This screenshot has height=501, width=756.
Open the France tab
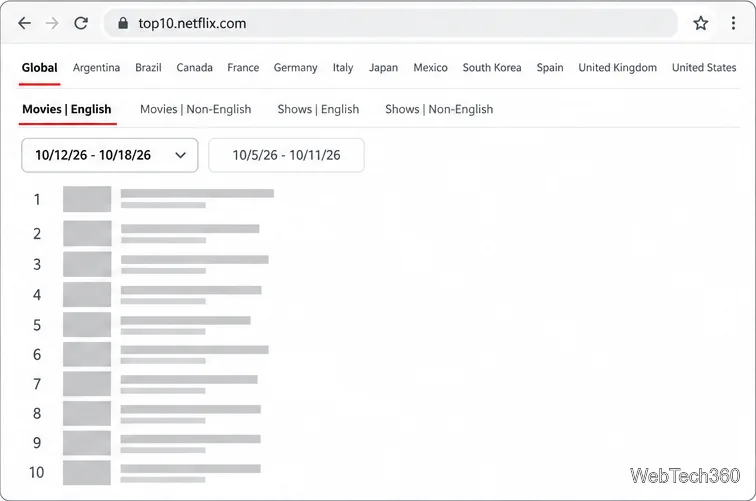click(x=243, y=68)
